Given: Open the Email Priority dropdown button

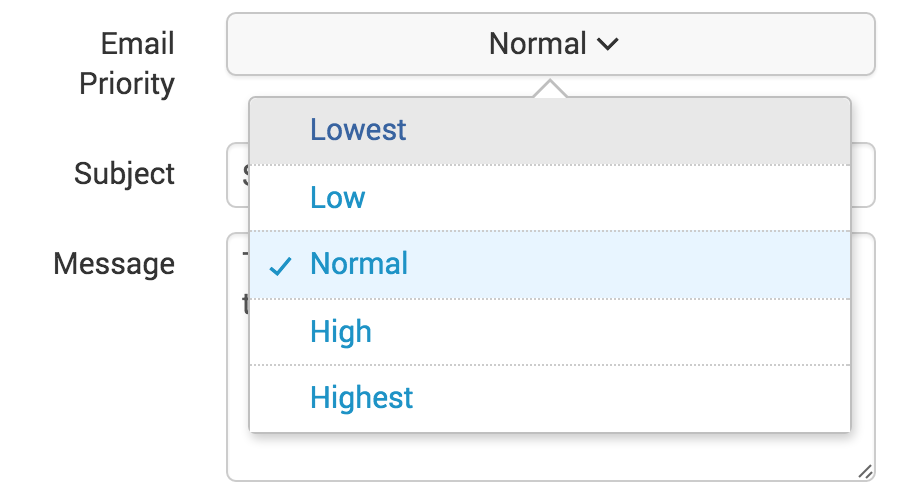Looking at the screenshot, I should [551, 44].
